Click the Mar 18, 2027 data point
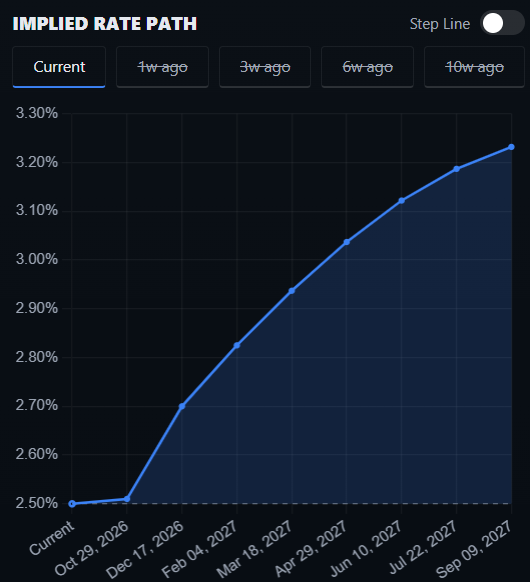This screenshot has height=582, width=530. click(292, 291)
